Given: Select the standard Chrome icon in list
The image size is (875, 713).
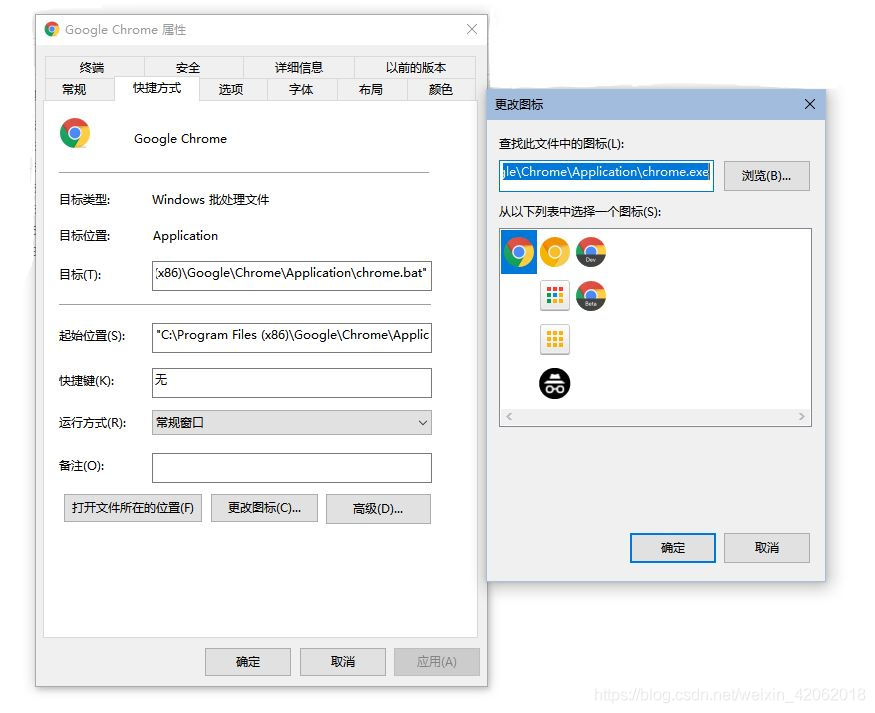Looking at the screenshot, I should click(x=519, y=252).
